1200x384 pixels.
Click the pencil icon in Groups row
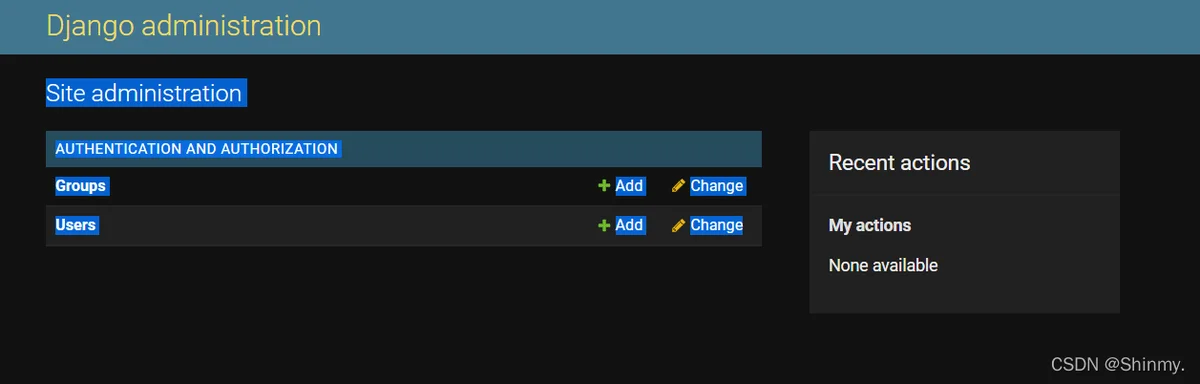679,186
